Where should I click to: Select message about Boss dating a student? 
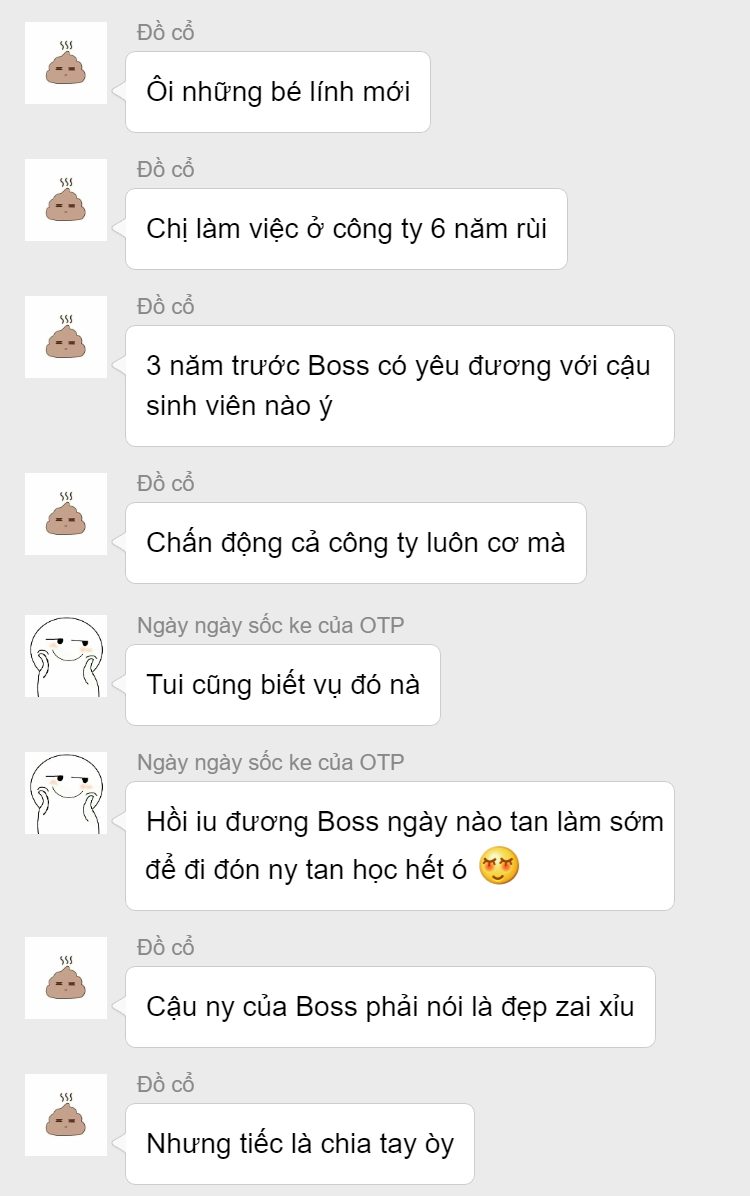(x=400, y=386)
